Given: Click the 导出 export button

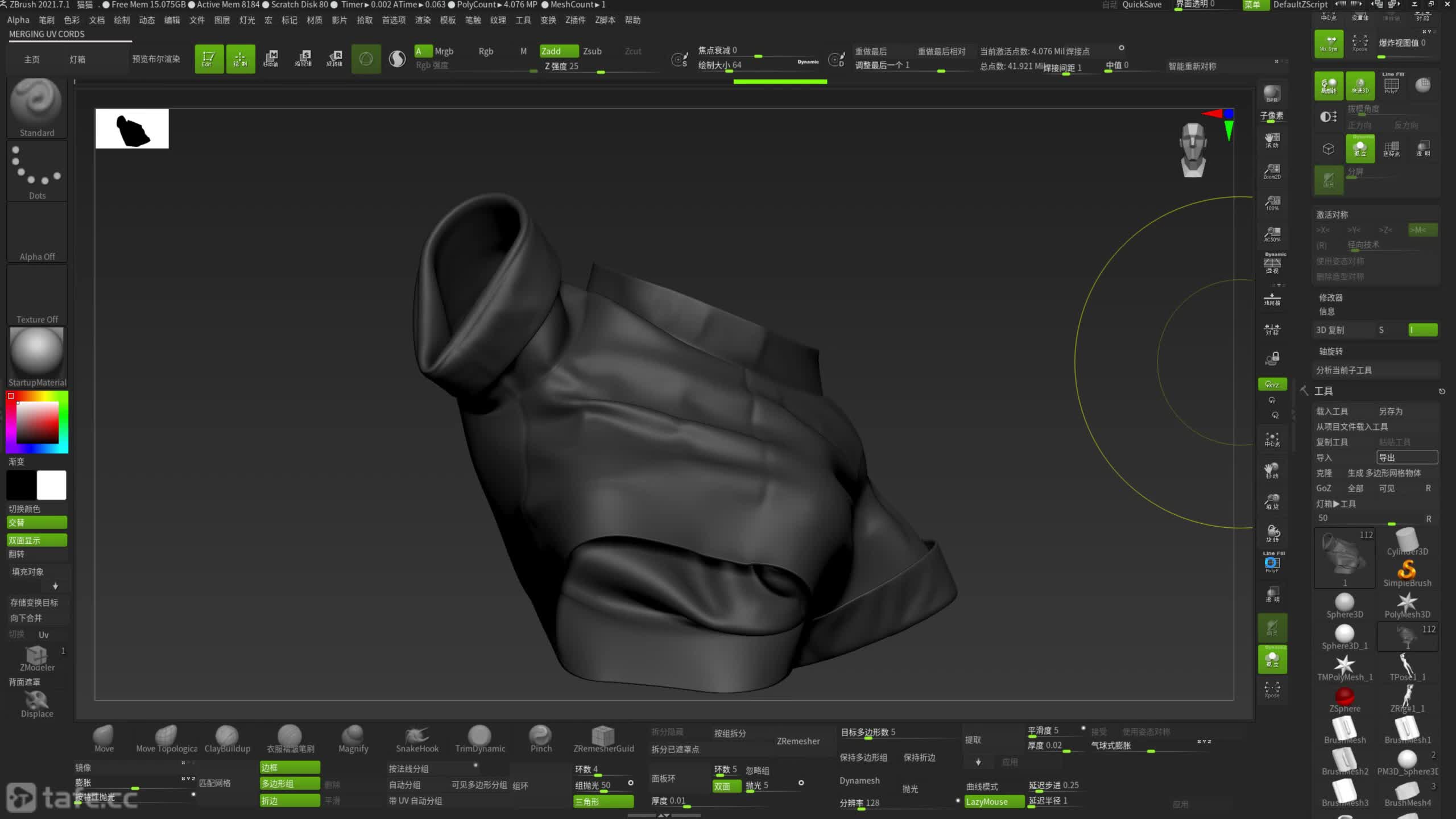Looking at the screenshot, I should (x=1407, y=457).
